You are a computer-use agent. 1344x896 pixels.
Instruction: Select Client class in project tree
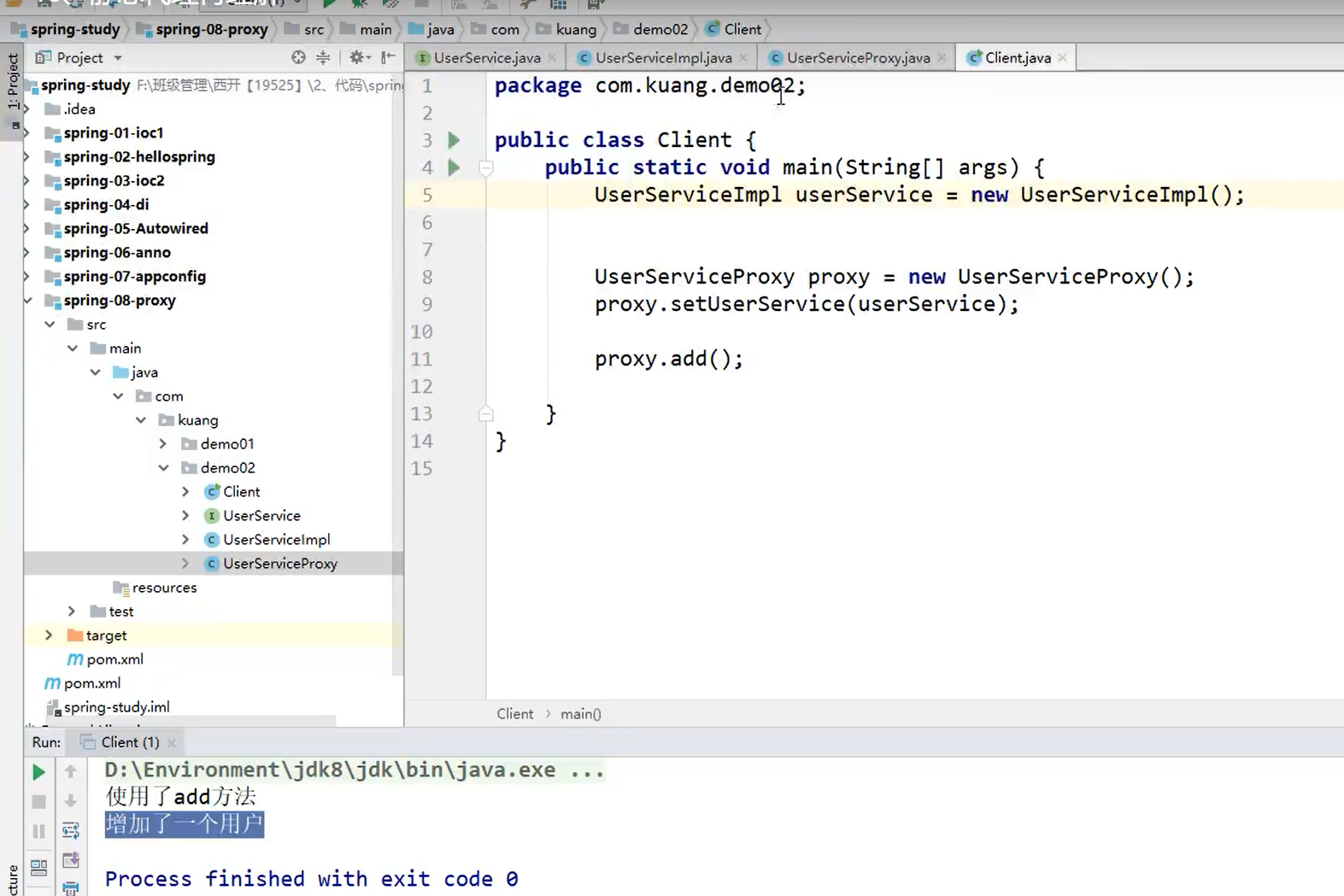[241, 492]
